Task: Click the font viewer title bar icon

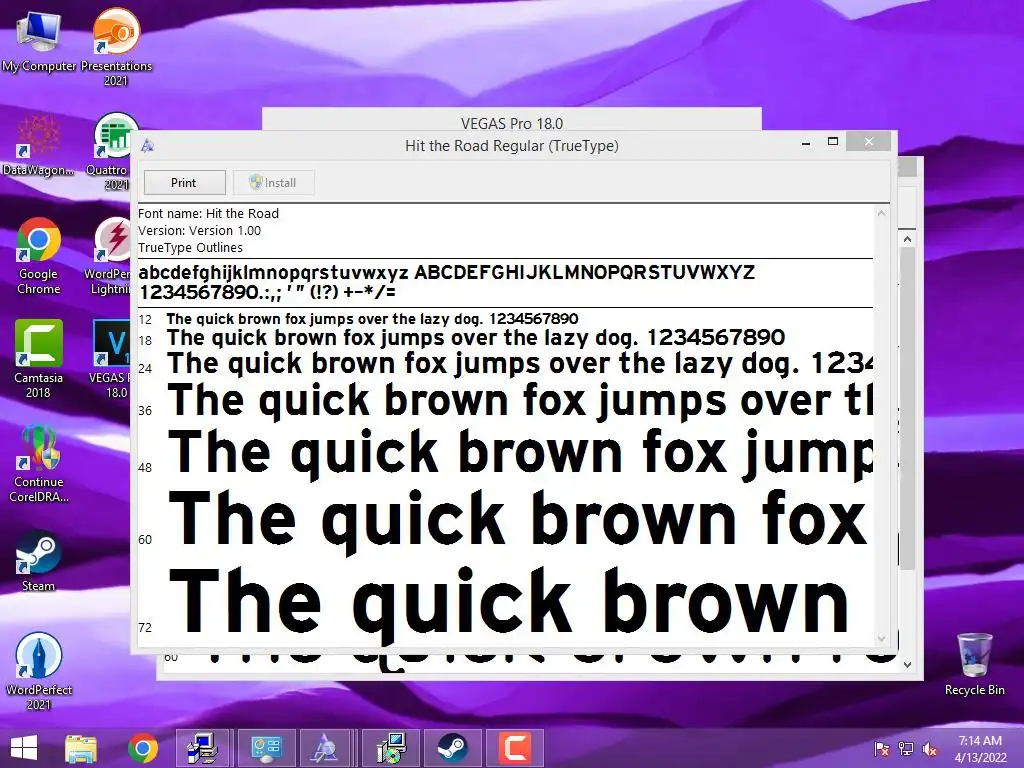Action: 148,146
